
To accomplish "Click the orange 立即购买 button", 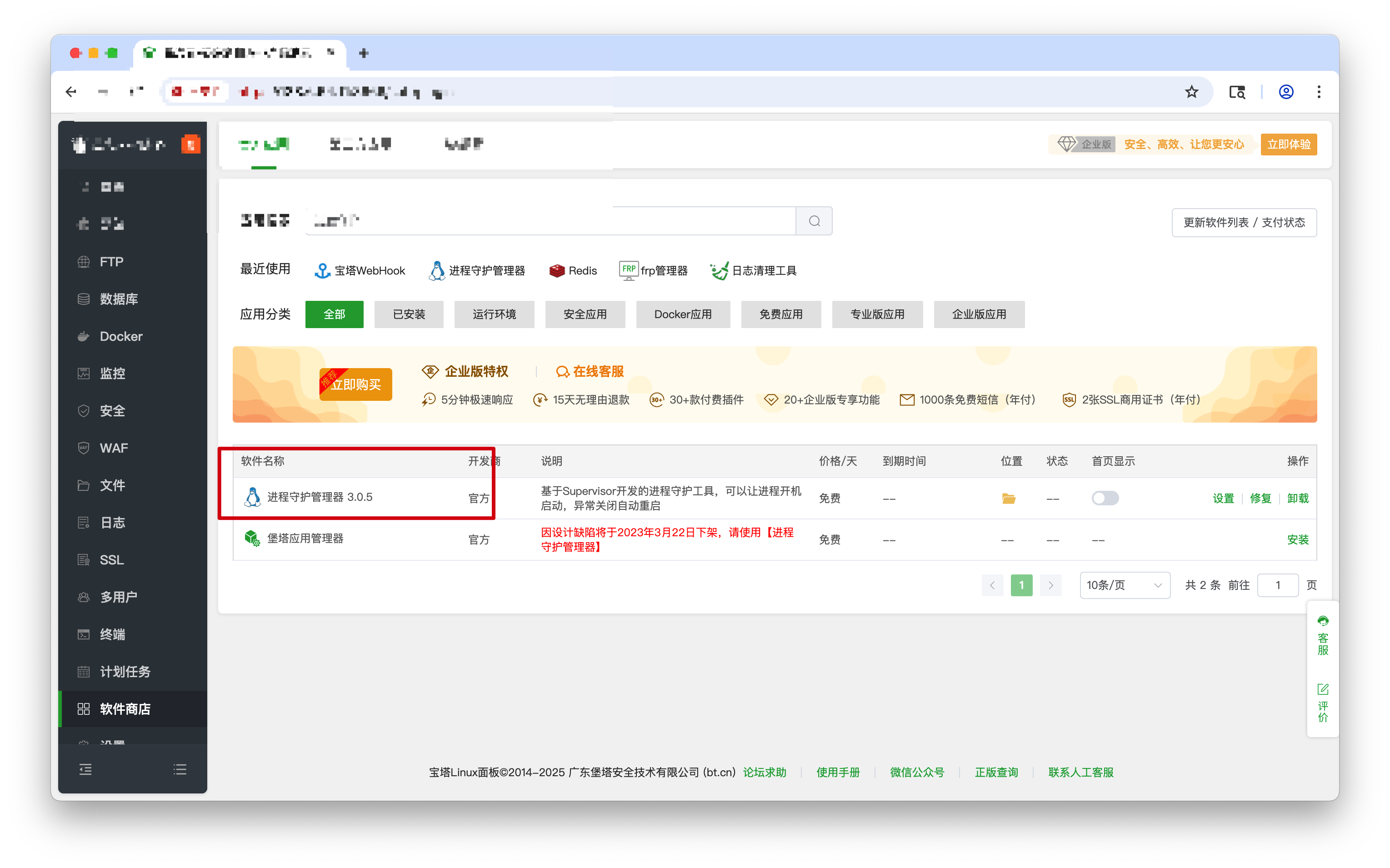I will [355, 384].
